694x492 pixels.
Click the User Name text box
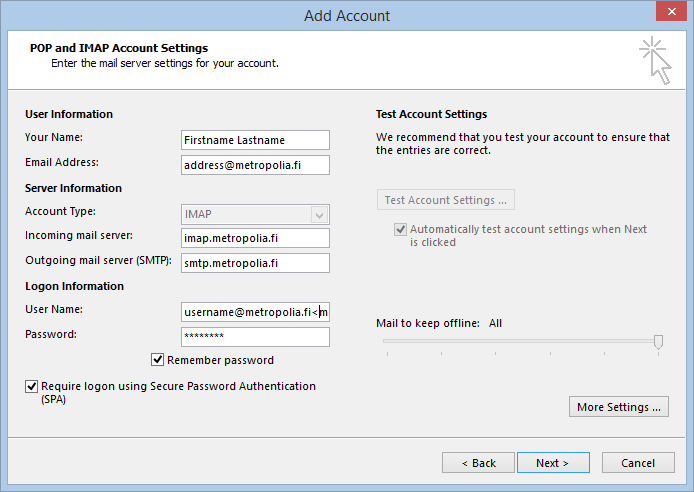pos(255,312)
